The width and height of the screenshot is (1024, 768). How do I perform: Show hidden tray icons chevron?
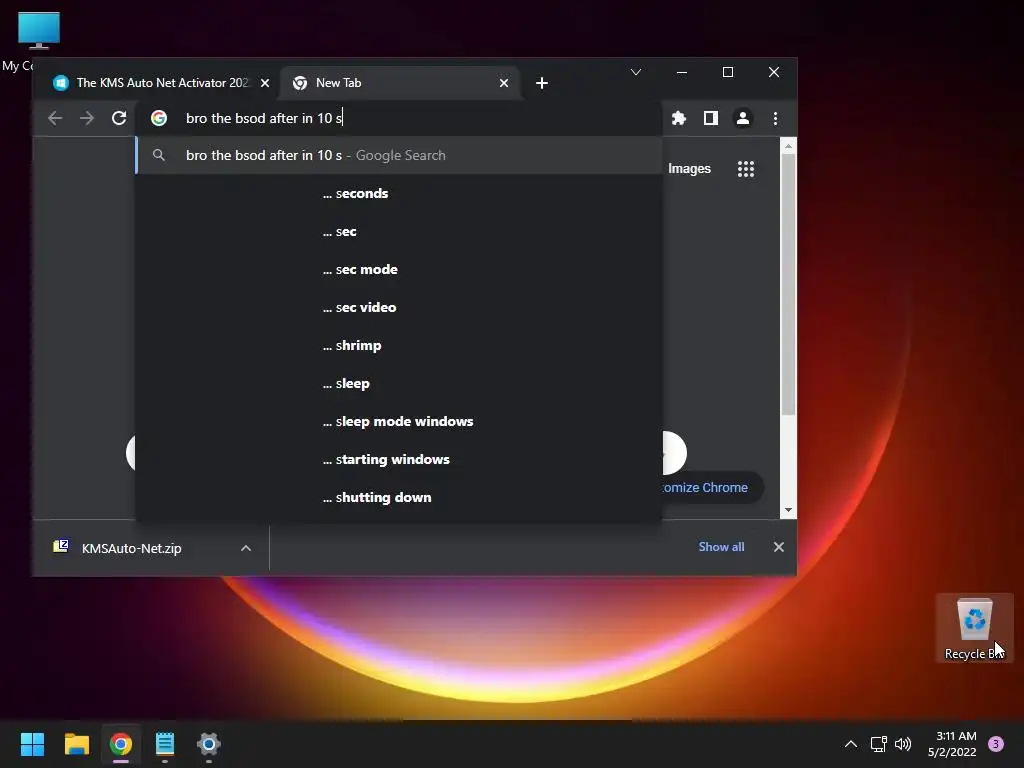point(850,744)
